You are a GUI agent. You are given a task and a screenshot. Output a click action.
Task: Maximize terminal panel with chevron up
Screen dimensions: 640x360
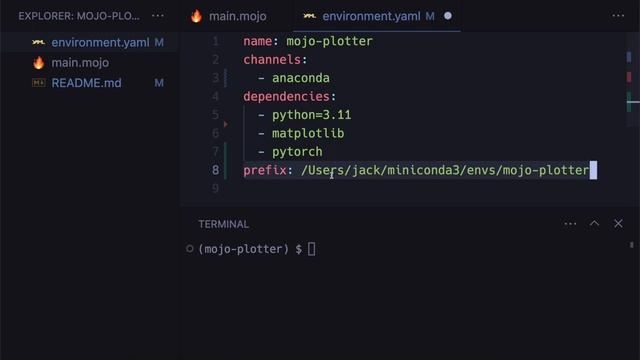(594, 223)
